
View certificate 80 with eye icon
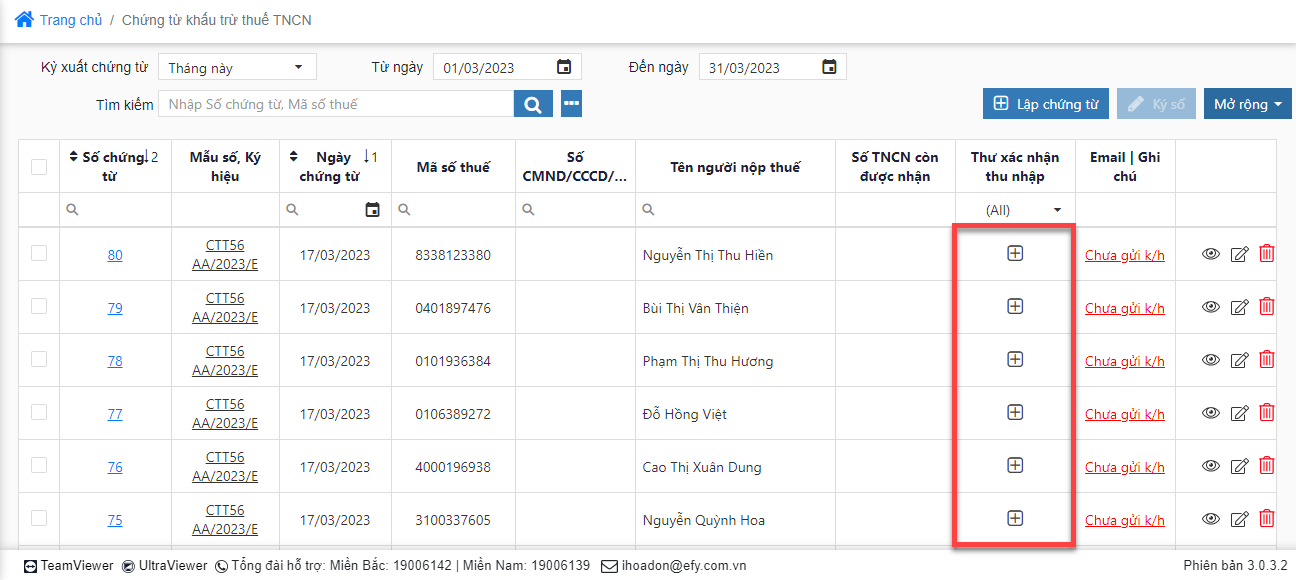[x=1210, y=254]
